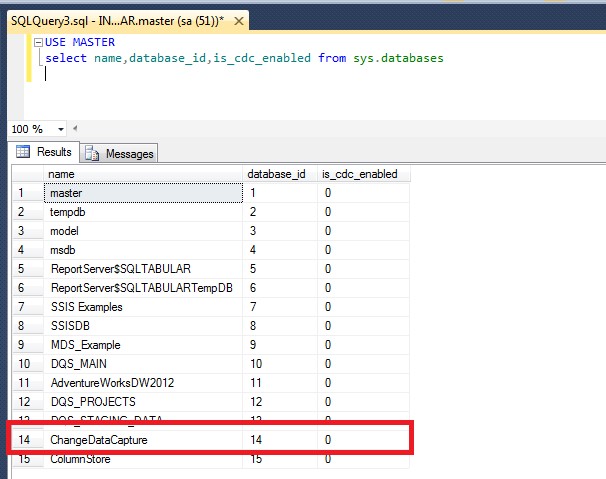The image size is (606, 479).
Task: Click the database_id column header
Action: tap(279, 174)
